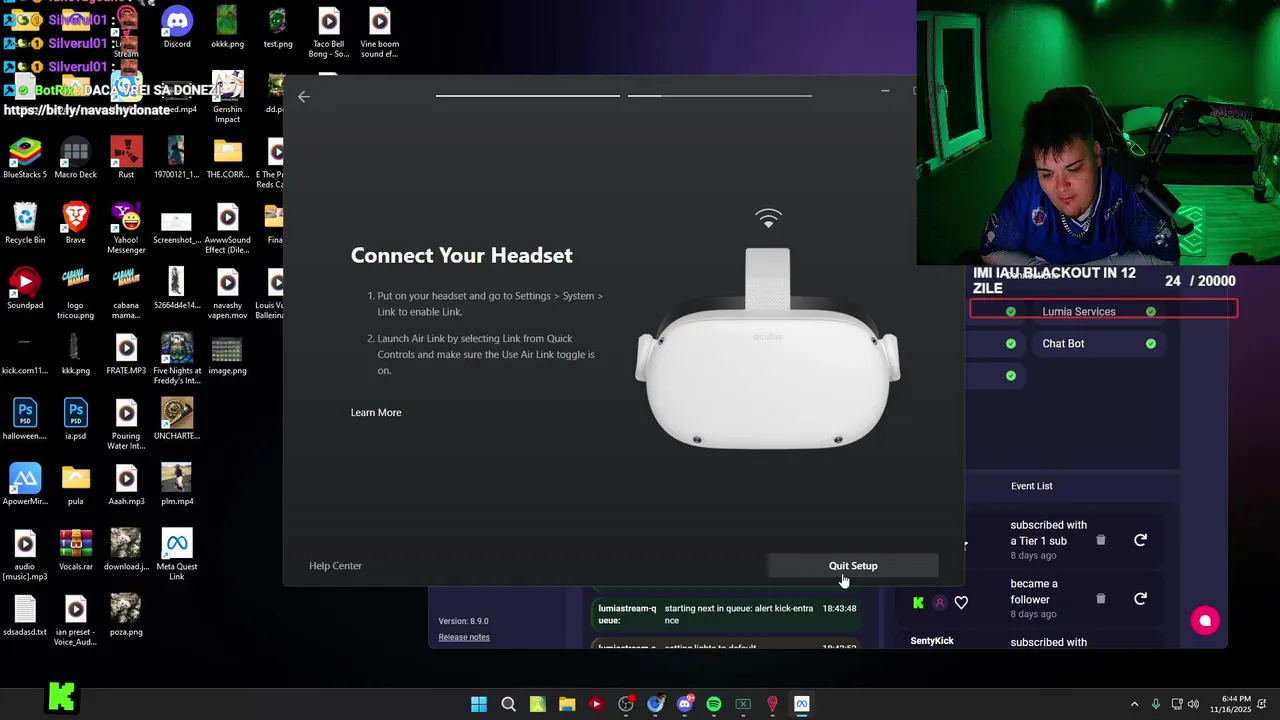Select the pula folder on desktop
The height and width of the screenshot is (720, 1280).
(x=76, y=485)
